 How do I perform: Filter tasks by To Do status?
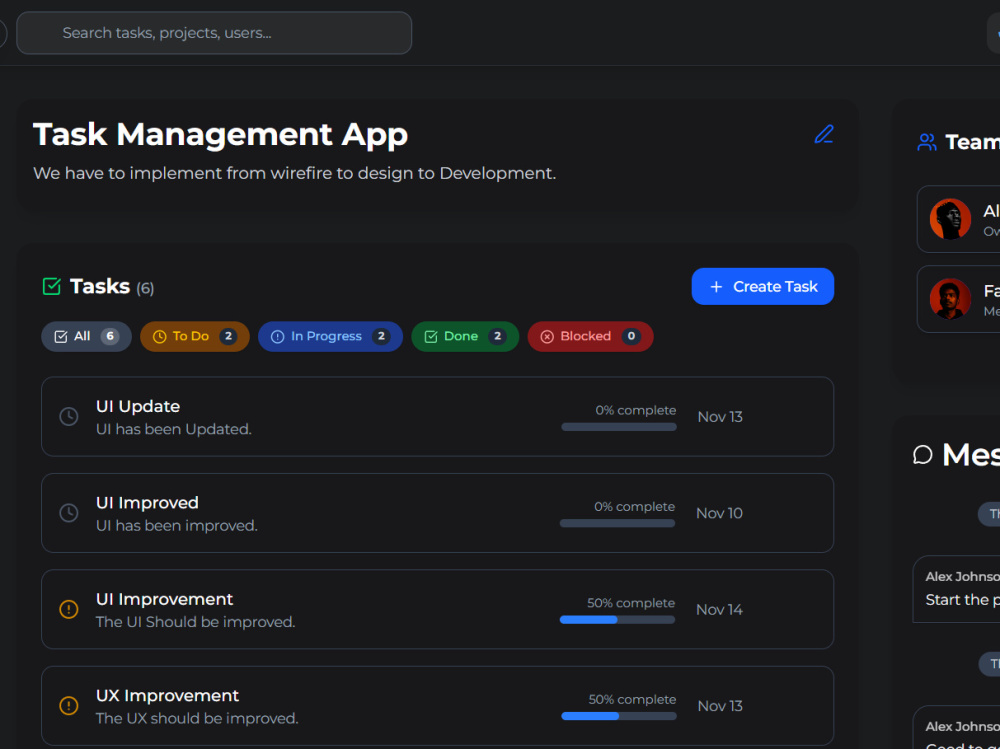click(195, 336)
